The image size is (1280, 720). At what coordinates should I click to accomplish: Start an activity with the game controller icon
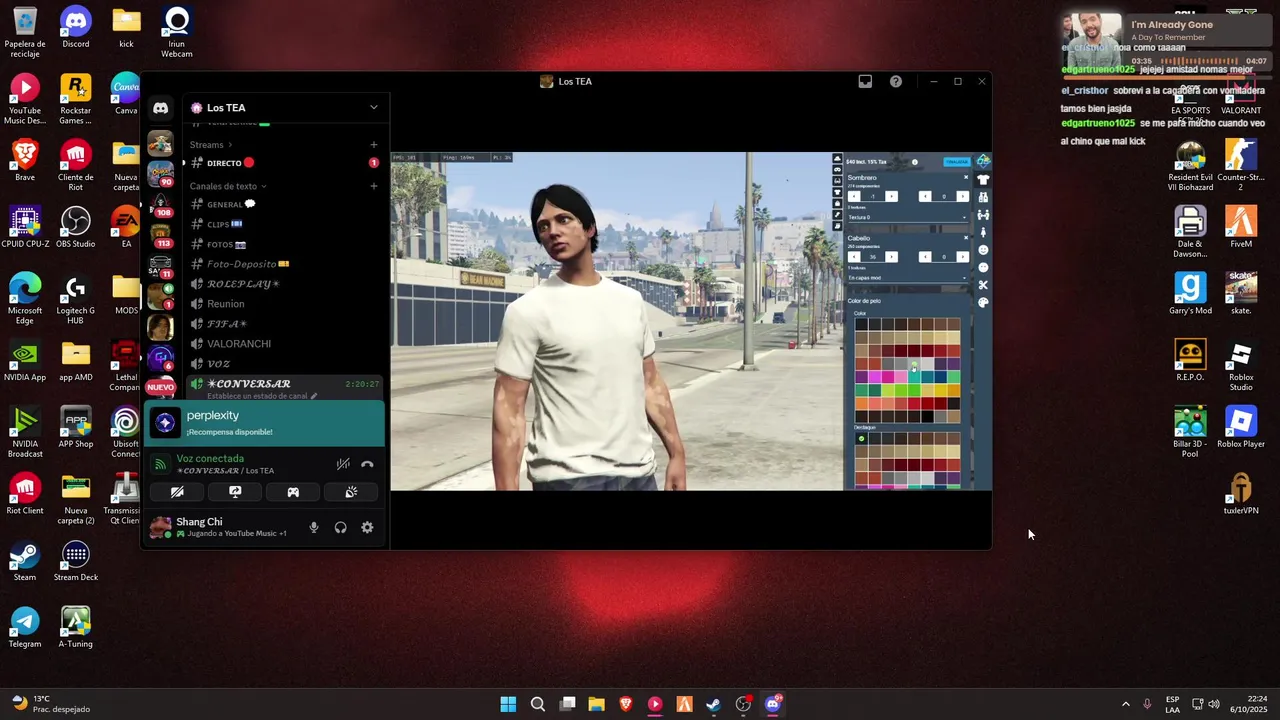pos(293,492)
